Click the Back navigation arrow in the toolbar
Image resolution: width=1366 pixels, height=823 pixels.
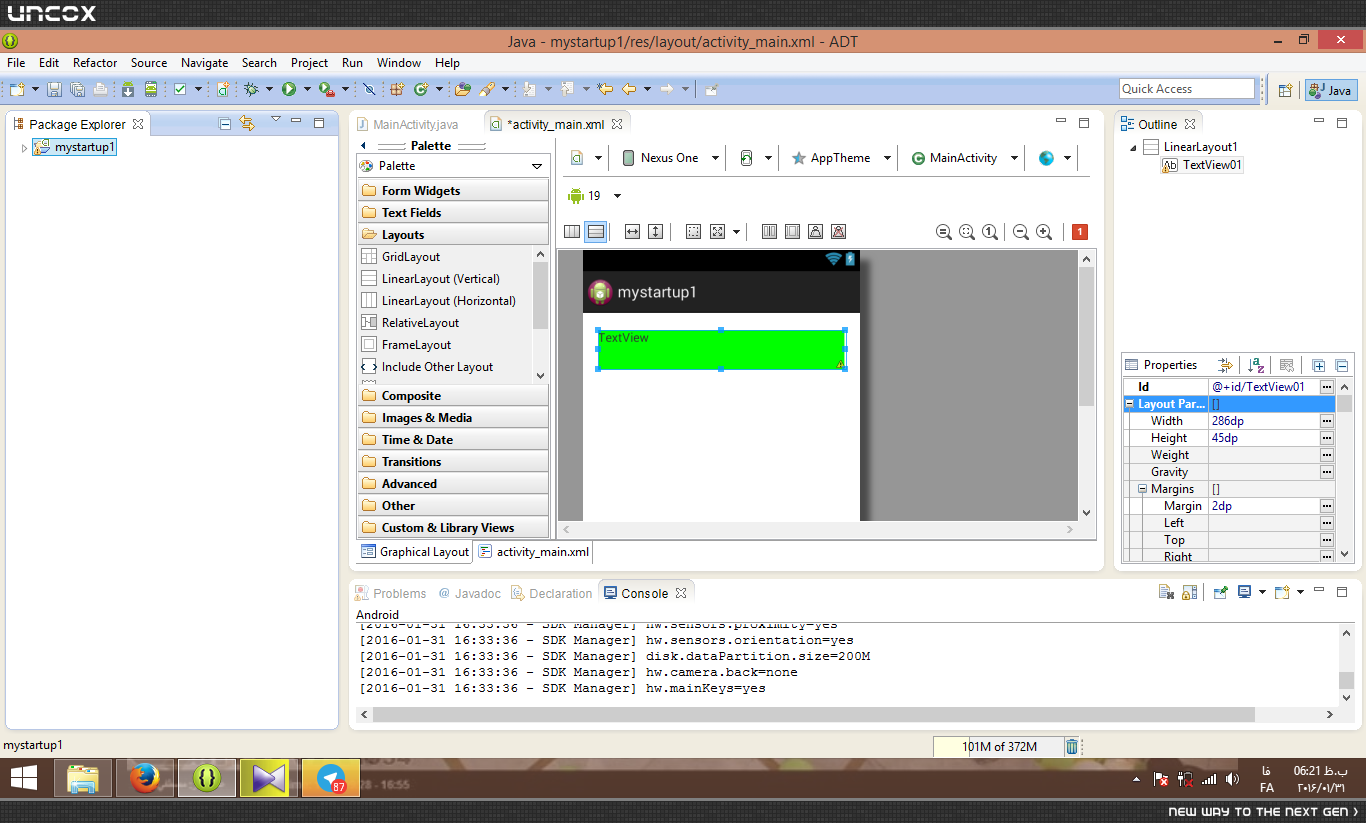coord(630,89)
